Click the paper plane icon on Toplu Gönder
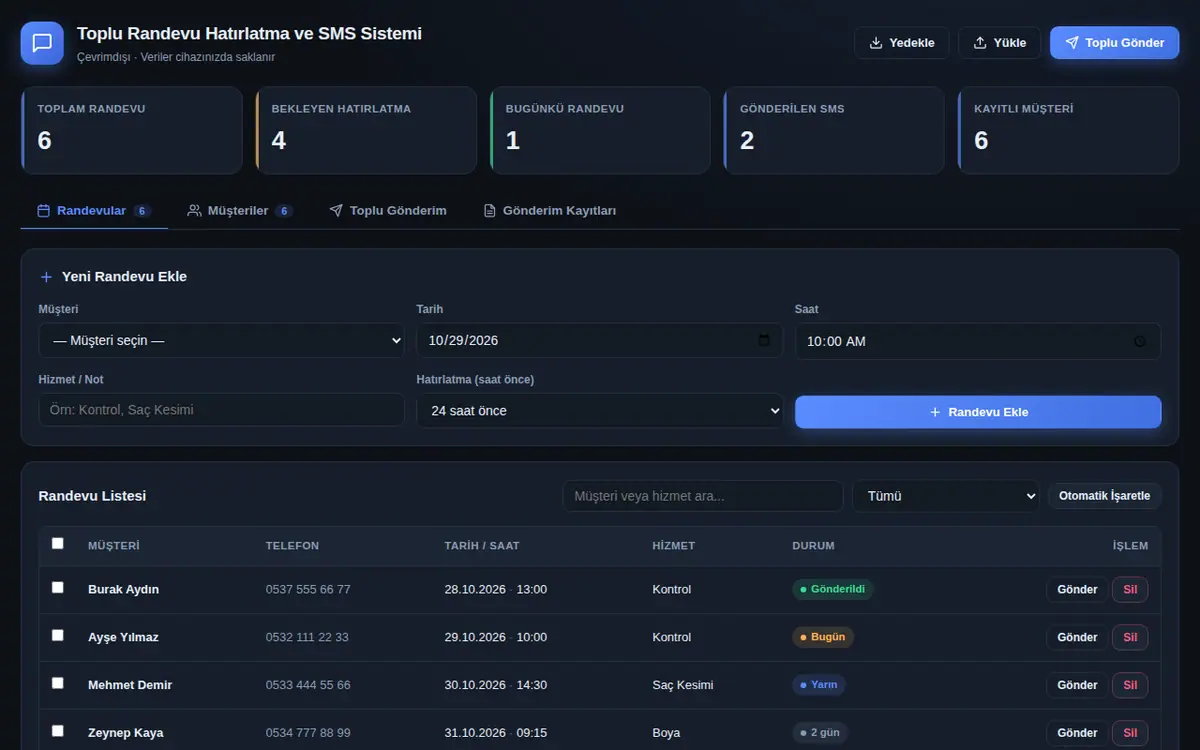 click(x=1072, y=43)
